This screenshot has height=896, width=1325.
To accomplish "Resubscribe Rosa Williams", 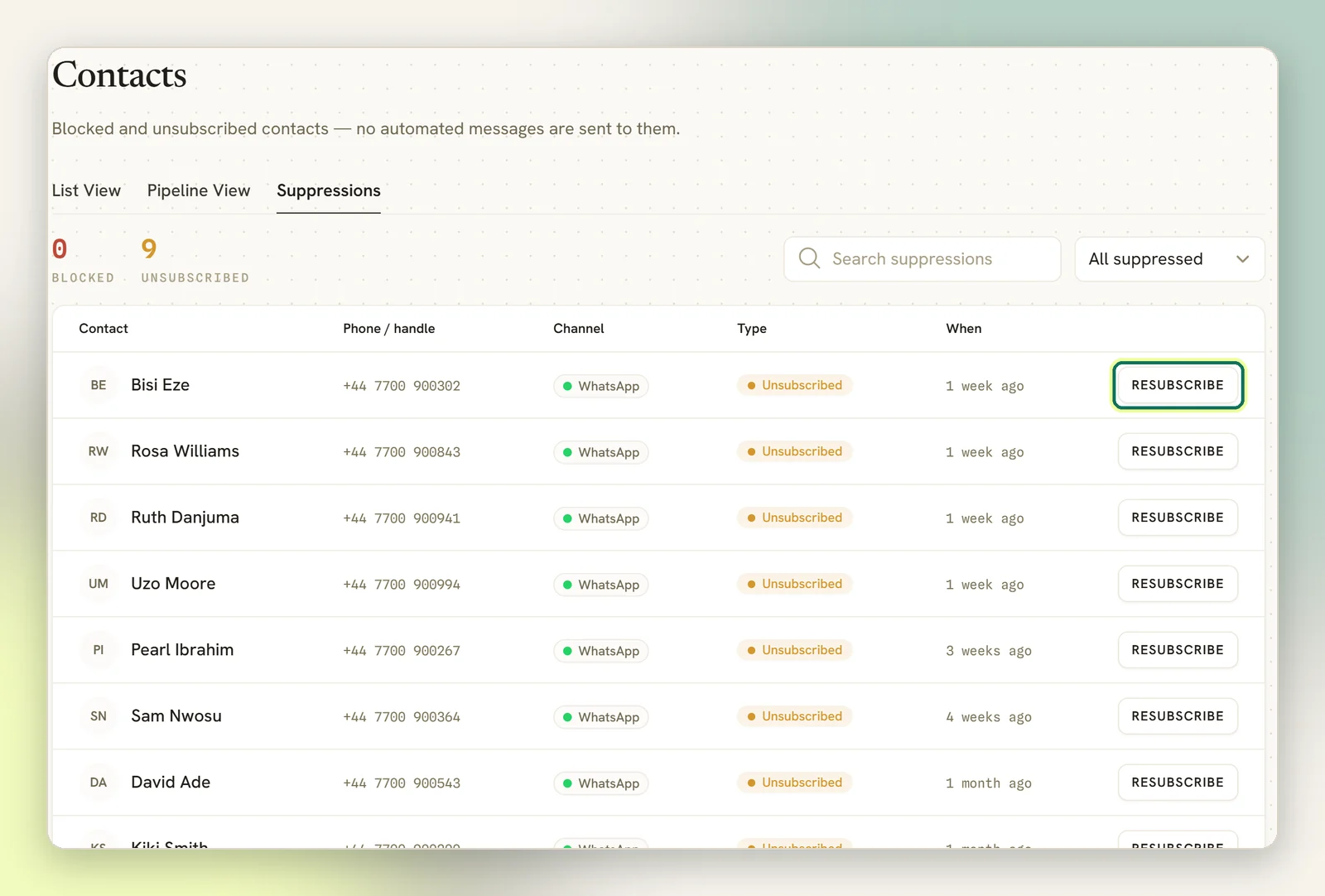I will pyautogui.click(x=1178, y=451).
